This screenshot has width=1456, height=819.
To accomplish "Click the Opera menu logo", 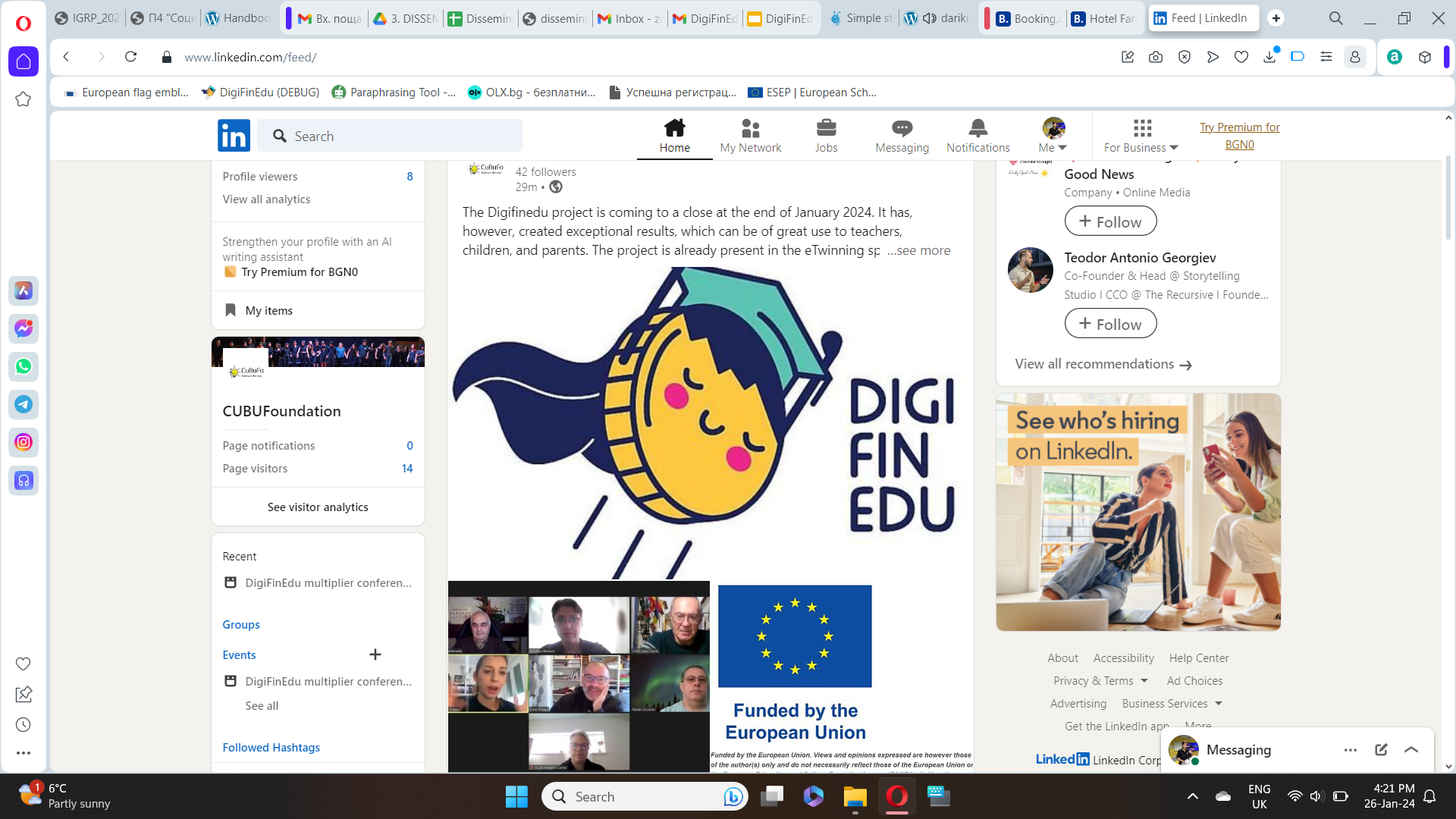I will click(24, 24).
